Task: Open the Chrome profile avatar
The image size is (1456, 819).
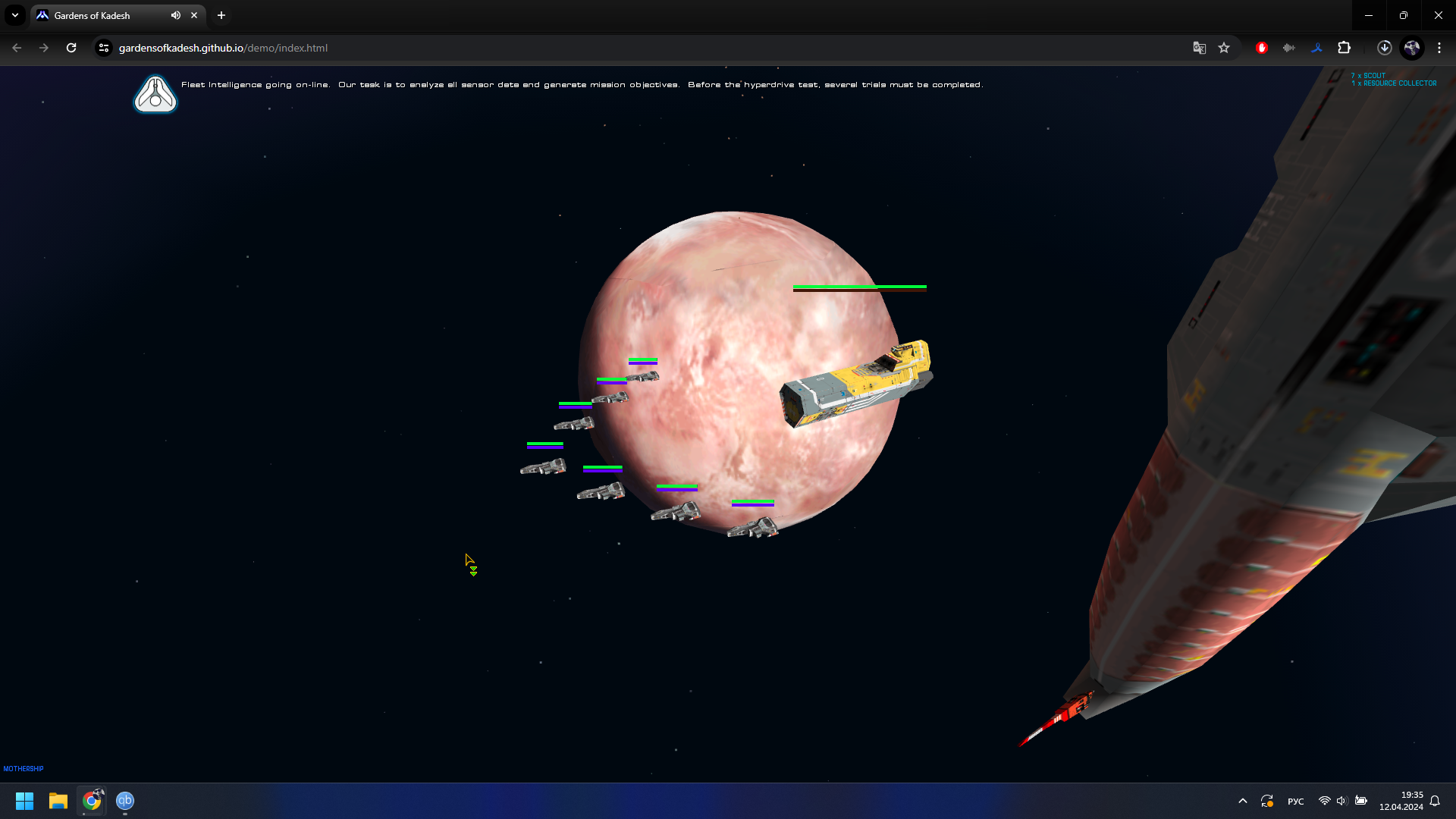Action: (x=1411, y=48)
